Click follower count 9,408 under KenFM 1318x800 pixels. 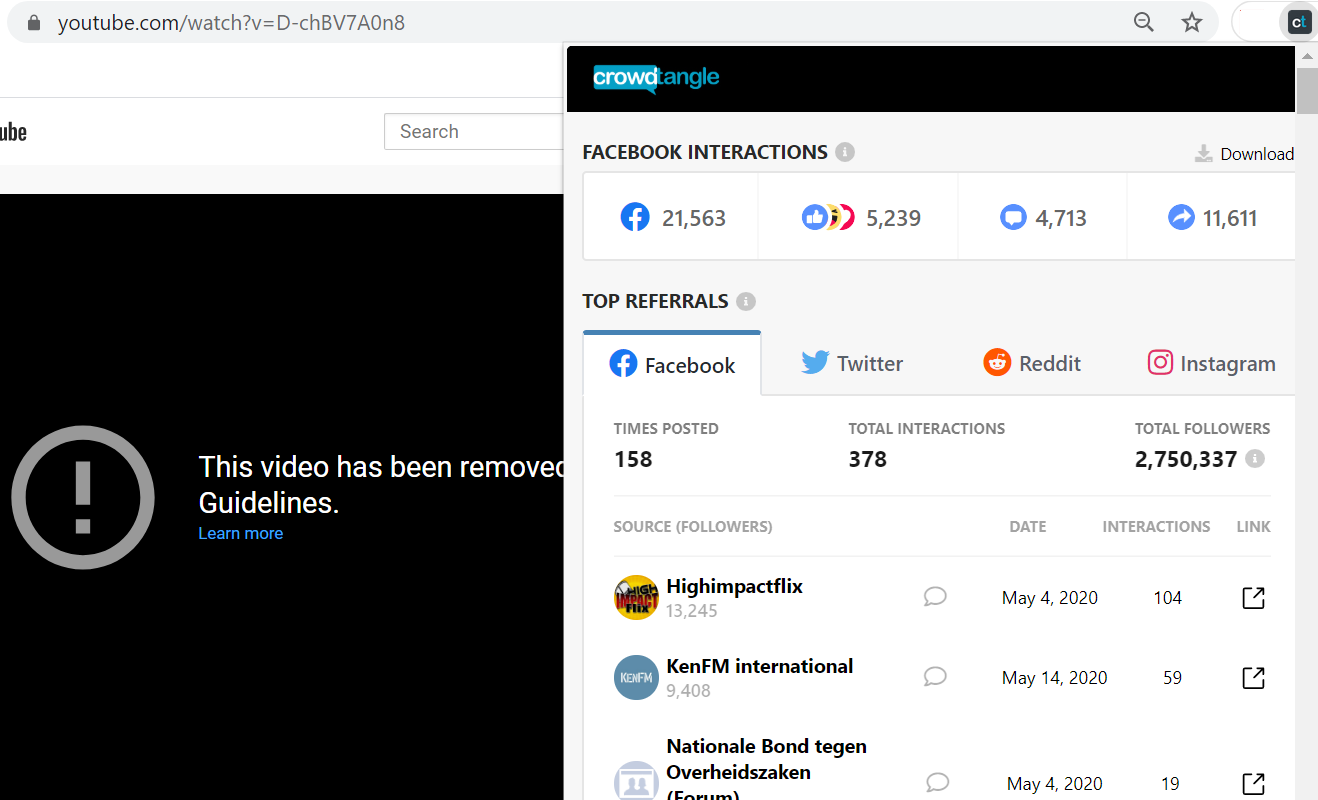coord(688,690)
